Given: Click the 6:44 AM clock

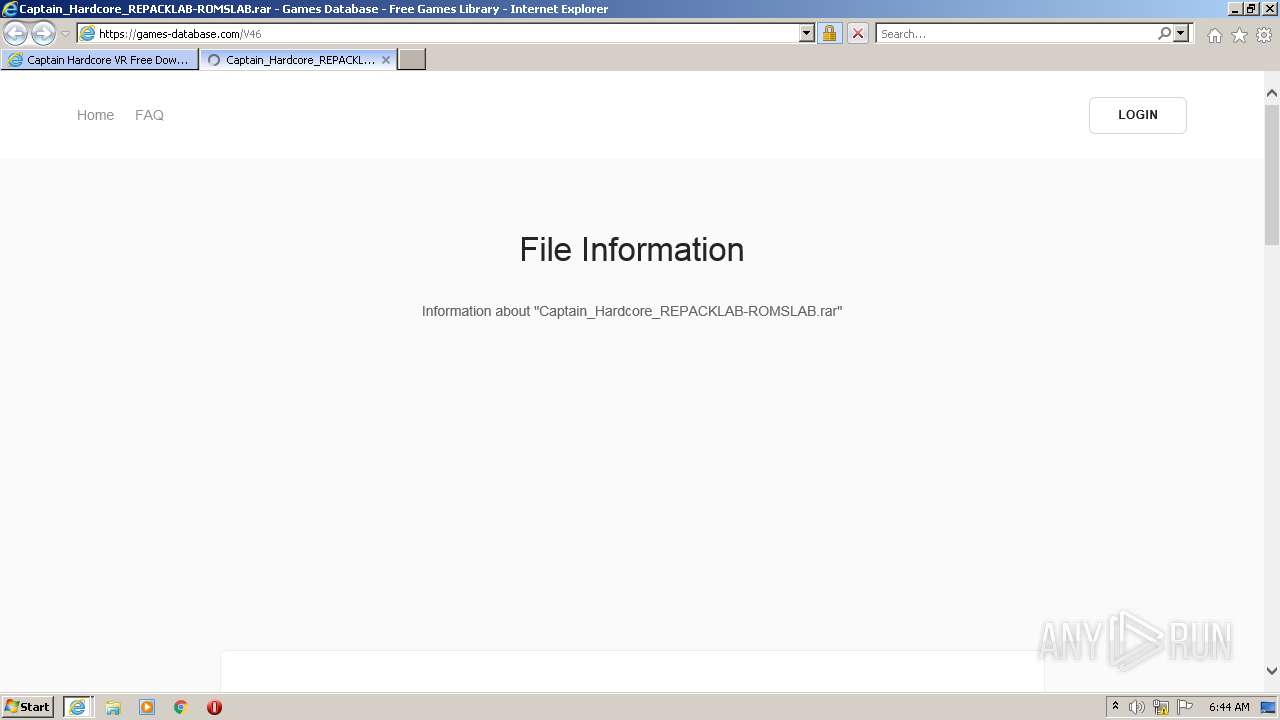Looking at the screenshot, I should pos(1229,707).
